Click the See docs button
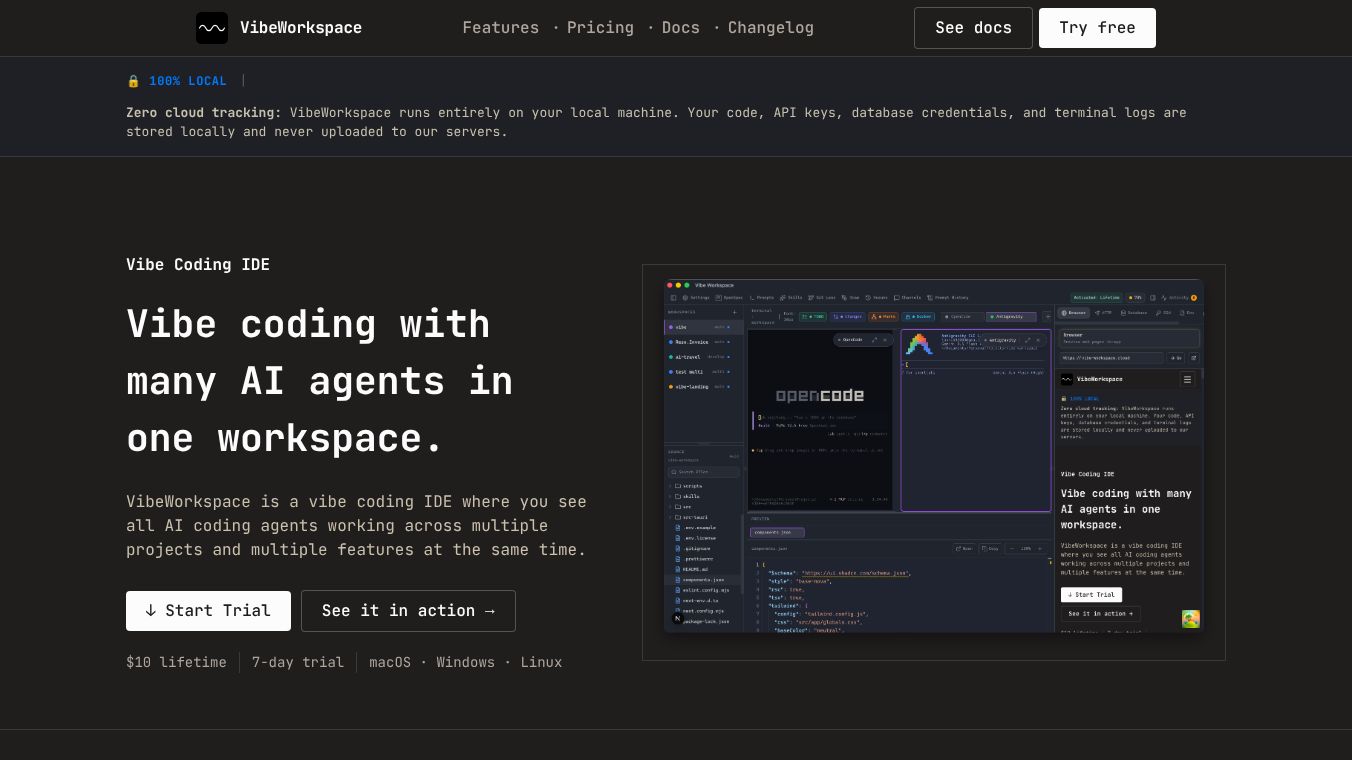1352x760 pixels. click(973, 28)
